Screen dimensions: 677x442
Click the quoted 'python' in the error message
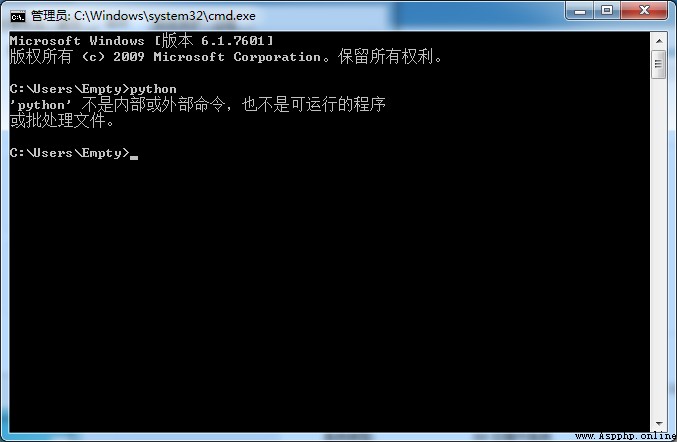click(41, 105)
